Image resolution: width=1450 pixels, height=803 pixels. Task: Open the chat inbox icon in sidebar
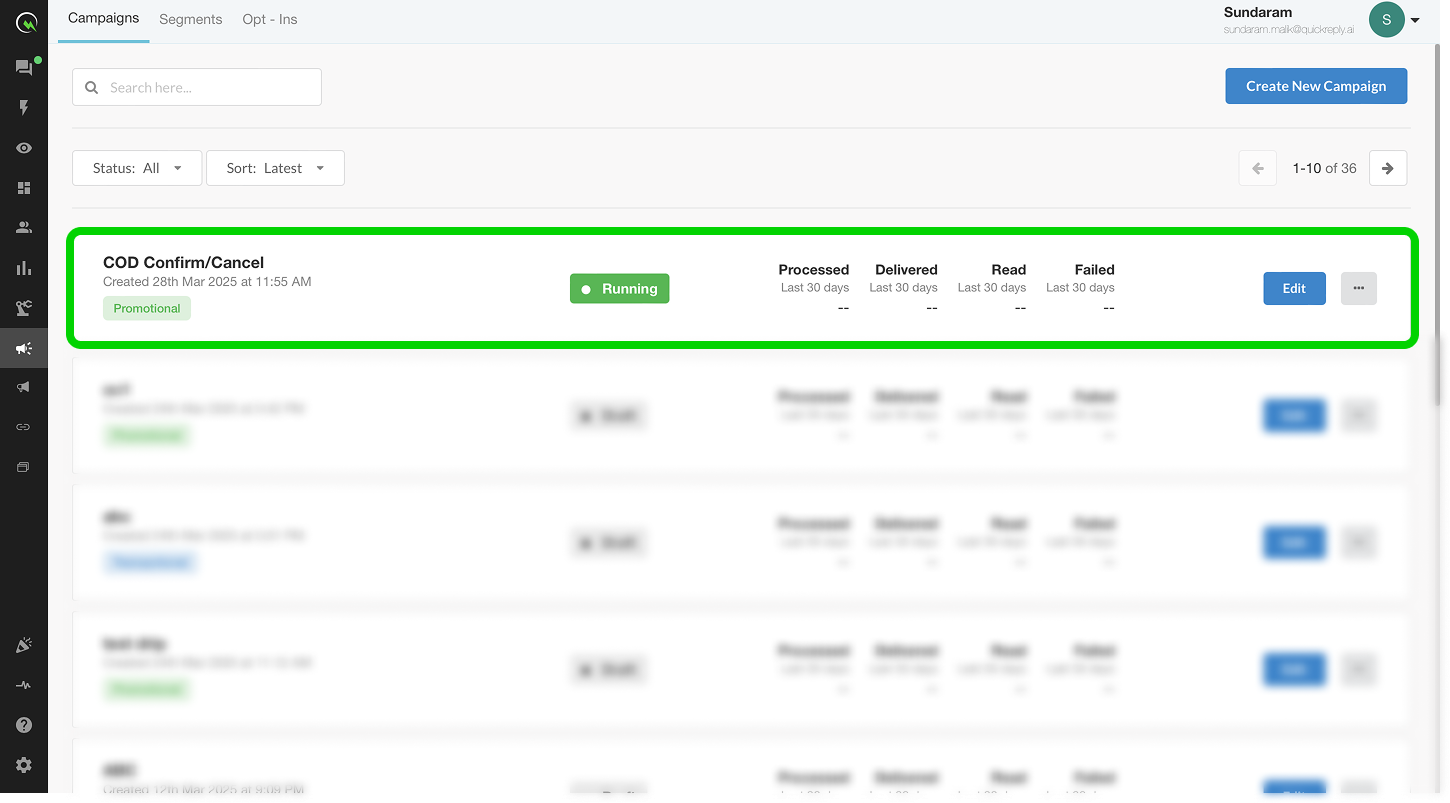[x=23, y=68]
